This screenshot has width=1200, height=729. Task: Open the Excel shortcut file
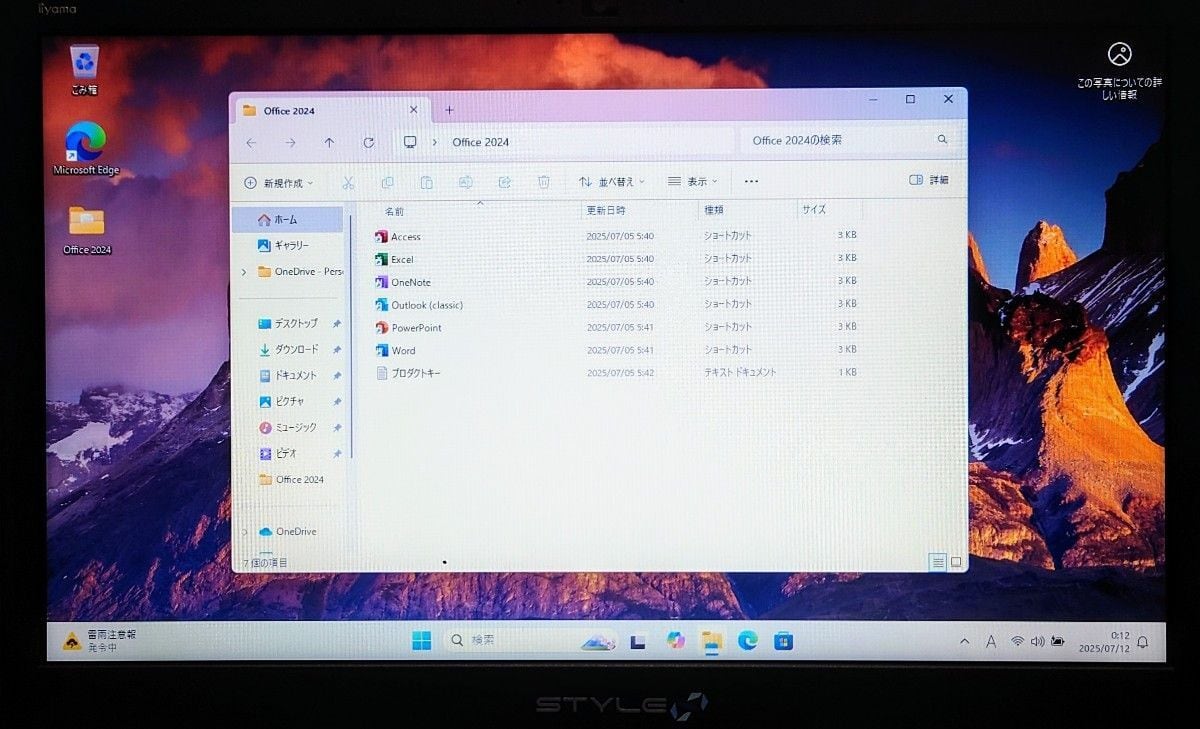point(401,260)
